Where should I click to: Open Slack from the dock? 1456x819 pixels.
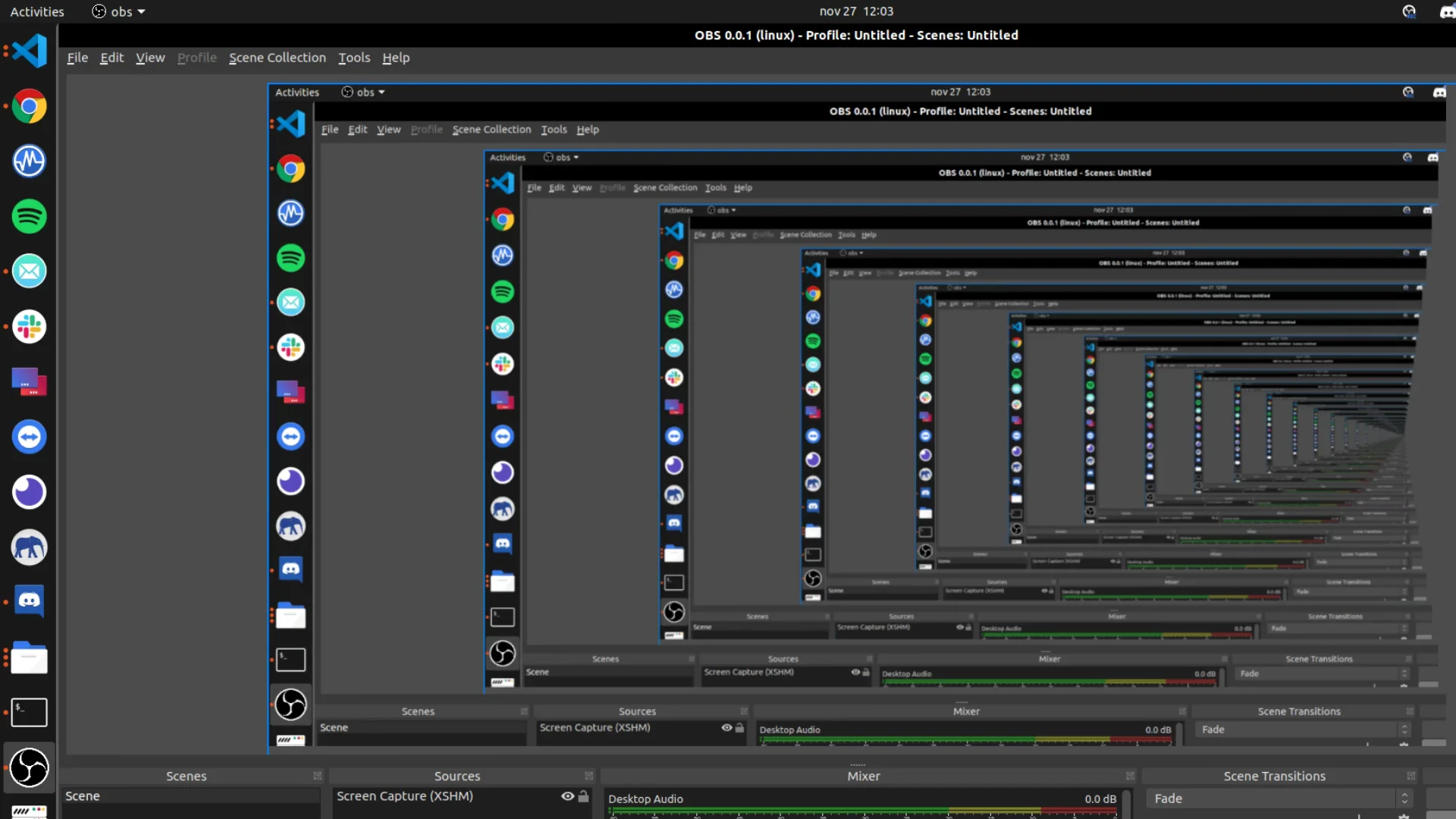[29, 327]
